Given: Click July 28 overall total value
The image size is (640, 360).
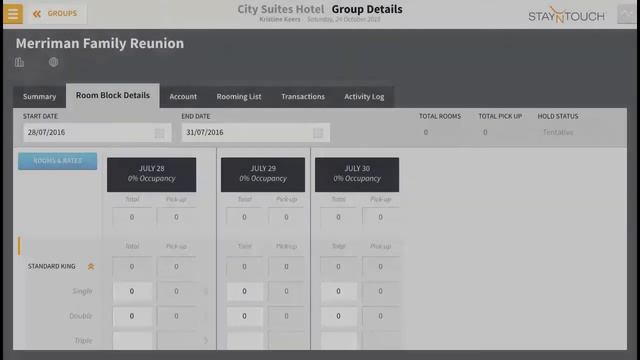Looking at the screenshot, I should click(132, 217).
